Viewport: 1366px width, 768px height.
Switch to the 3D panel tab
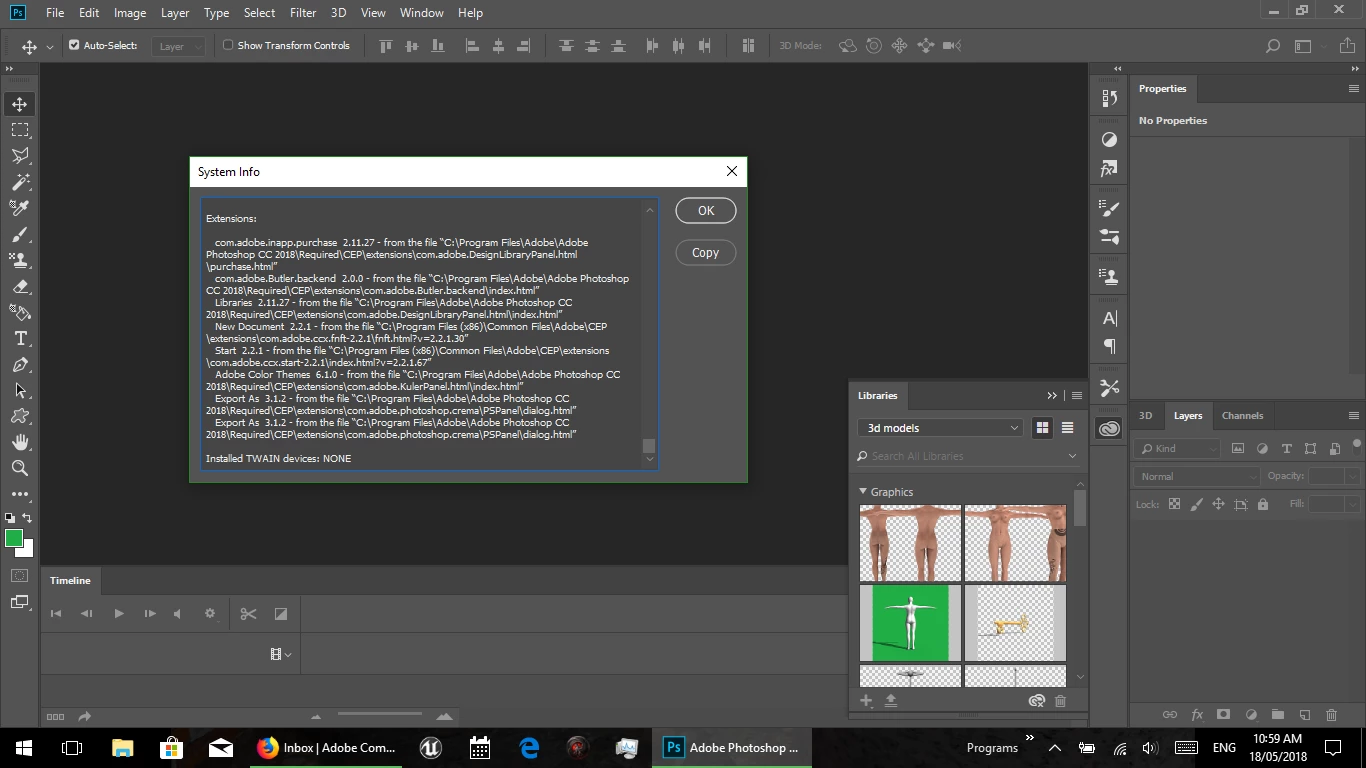click(1146, 416)
